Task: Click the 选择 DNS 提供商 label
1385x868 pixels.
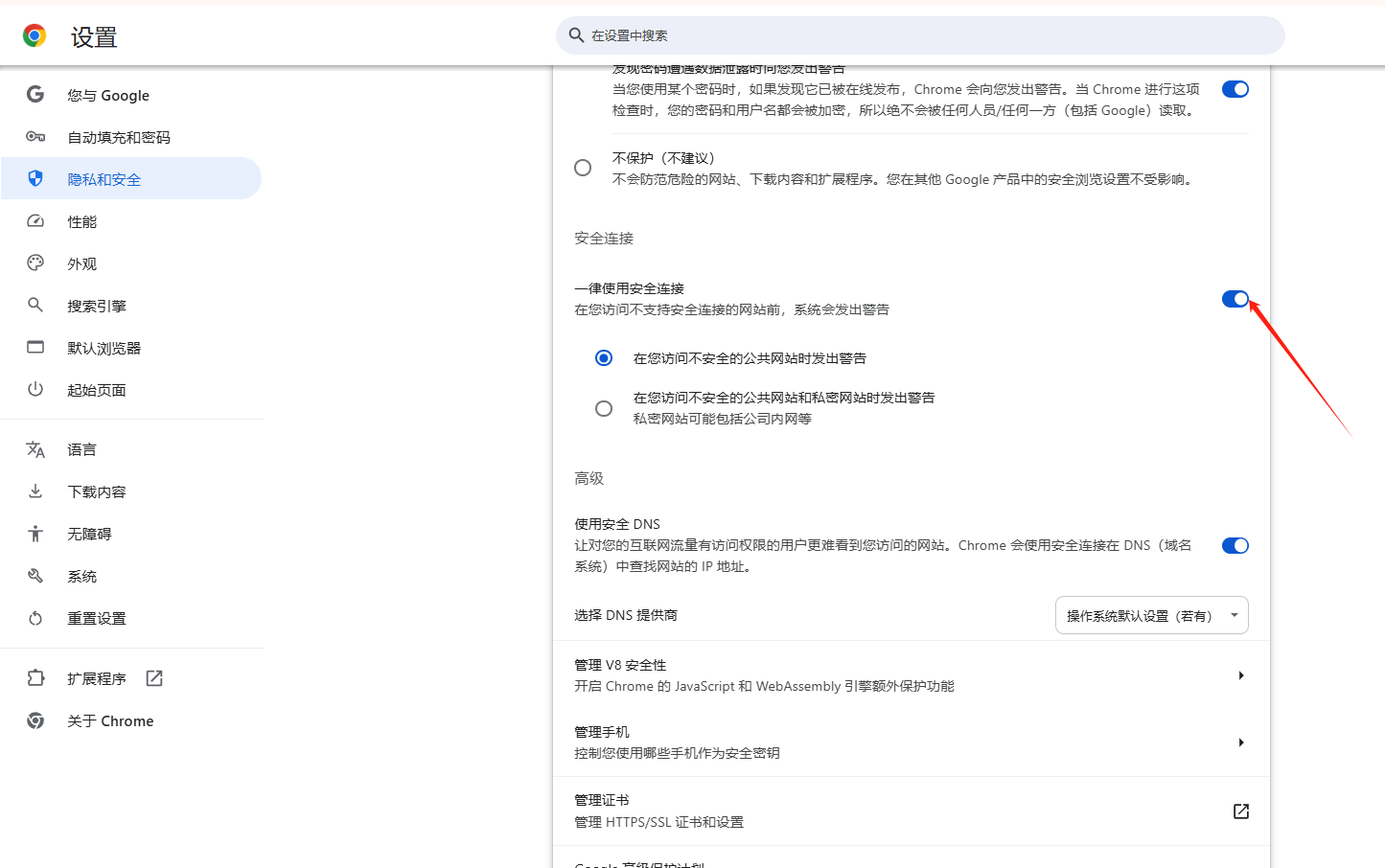Action: coord(626,615)
